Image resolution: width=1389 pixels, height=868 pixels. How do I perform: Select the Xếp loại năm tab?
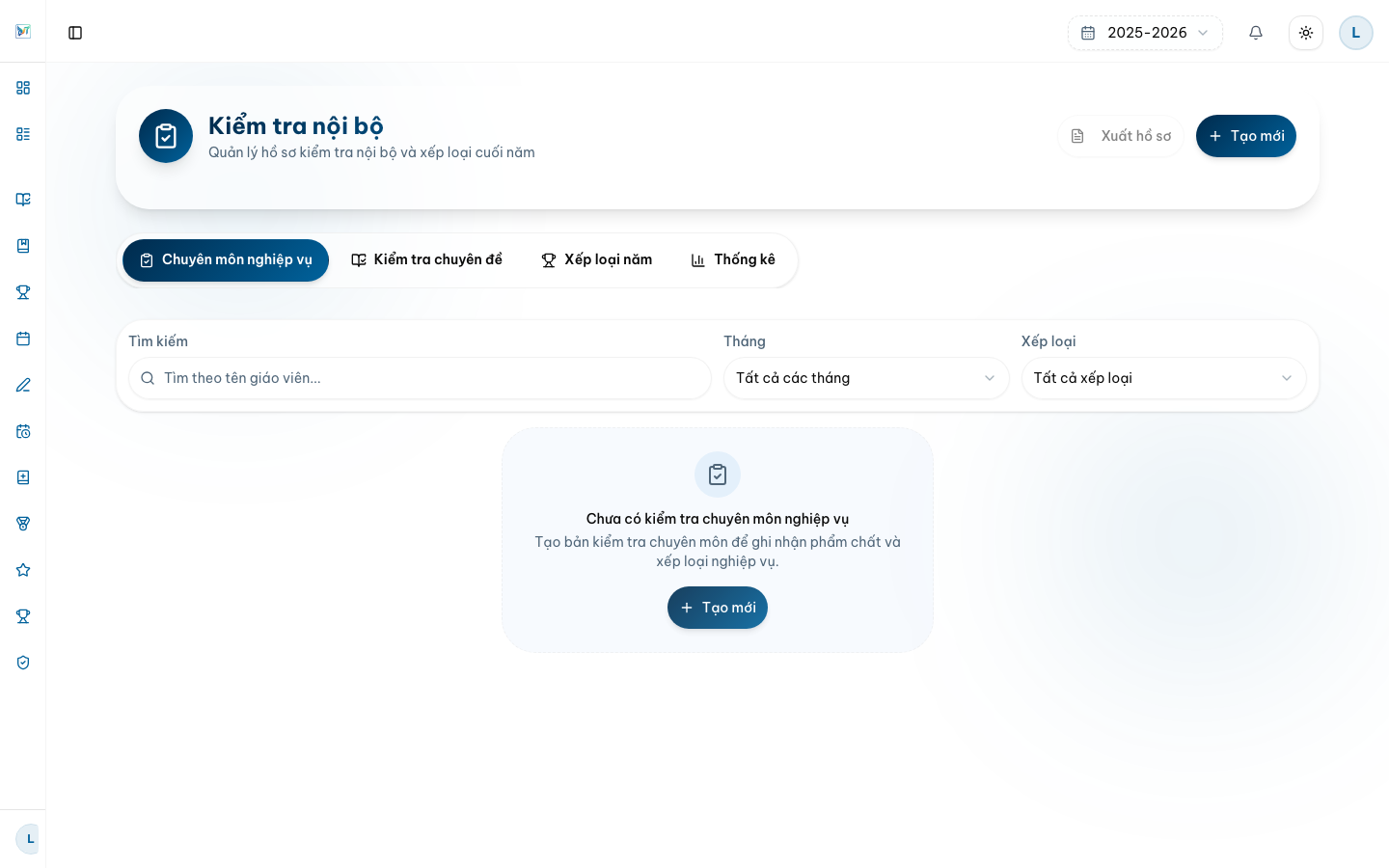pyautogui.click(x=597, y=260)
